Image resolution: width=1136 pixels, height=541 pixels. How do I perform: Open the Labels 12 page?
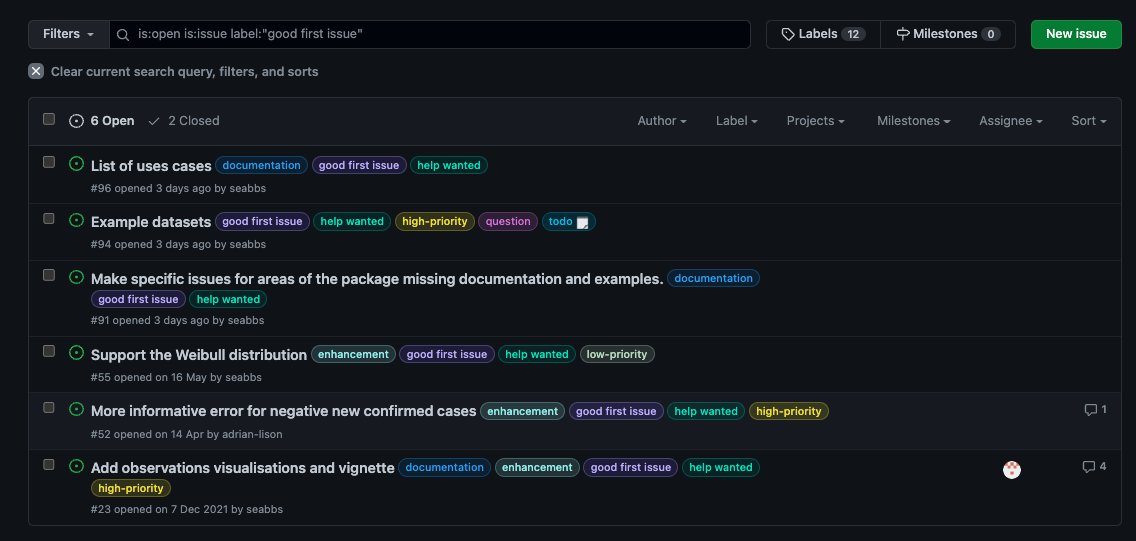[824, 34]
